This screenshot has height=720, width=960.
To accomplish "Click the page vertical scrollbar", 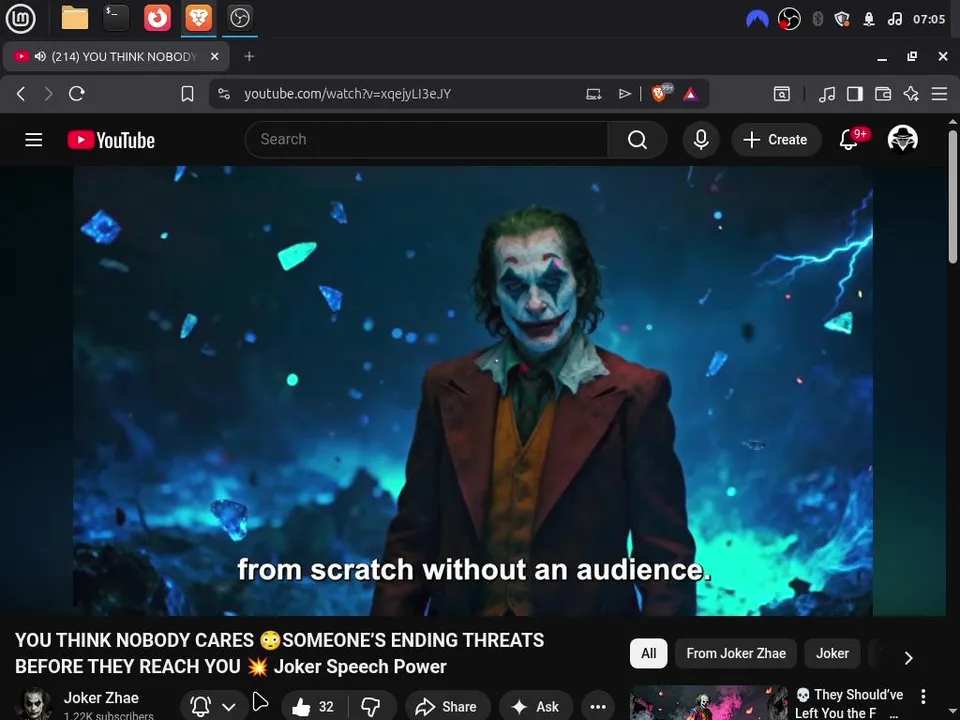I will point(953,198).
